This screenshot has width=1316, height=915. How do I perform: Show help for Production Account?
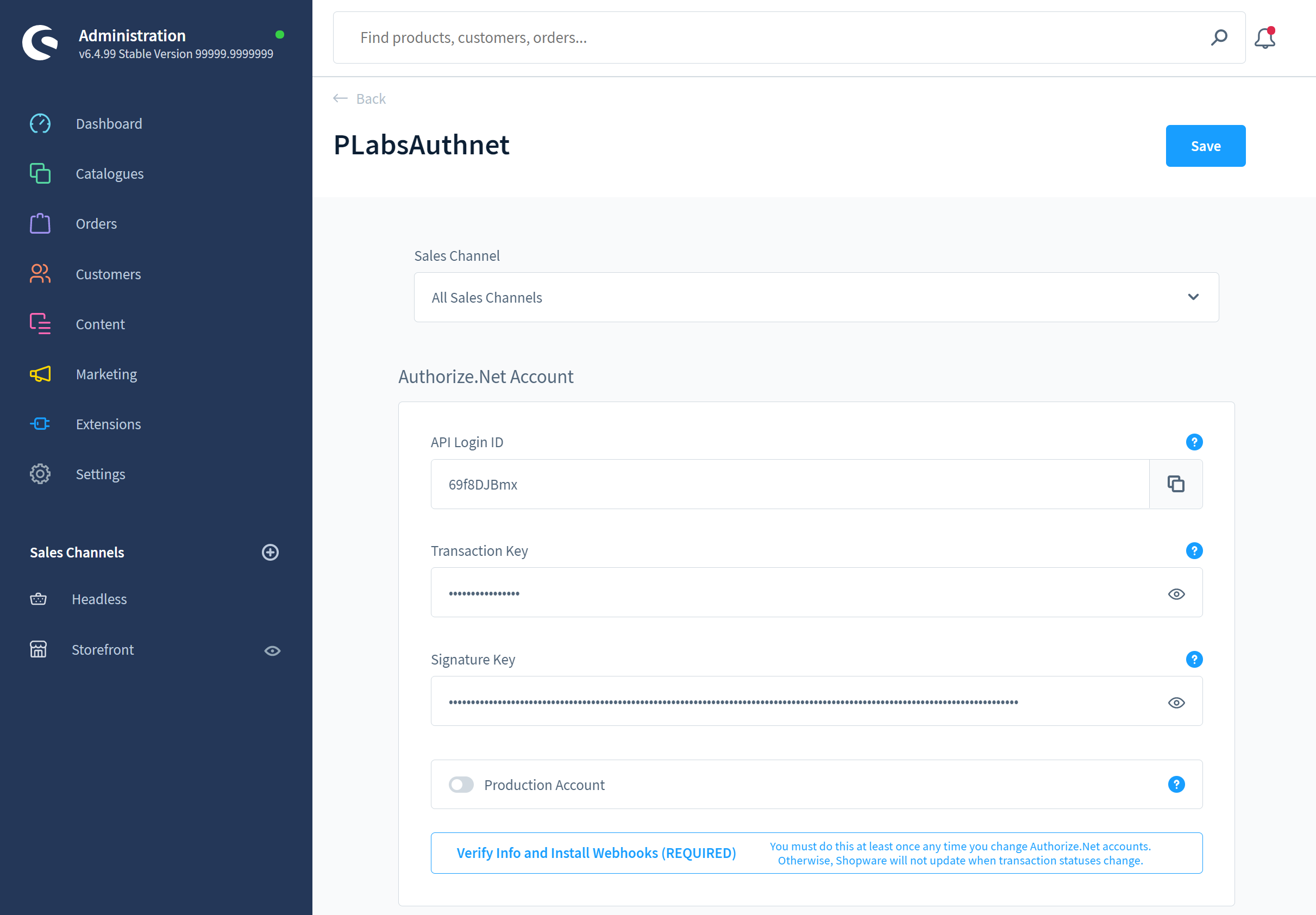point(1177,785)
